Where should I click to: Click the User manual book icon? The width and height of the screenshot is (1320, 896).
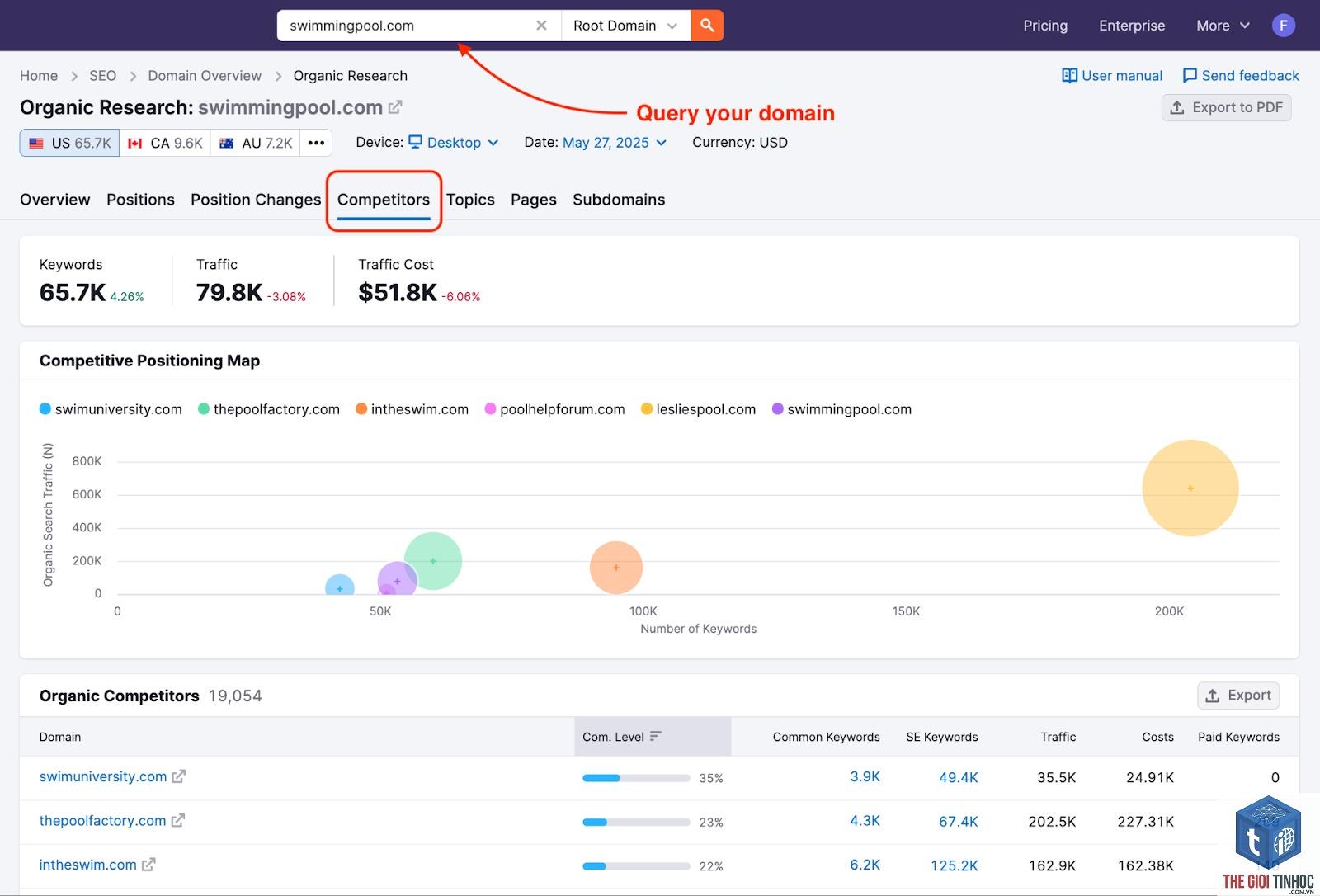tap(1069, 76)
